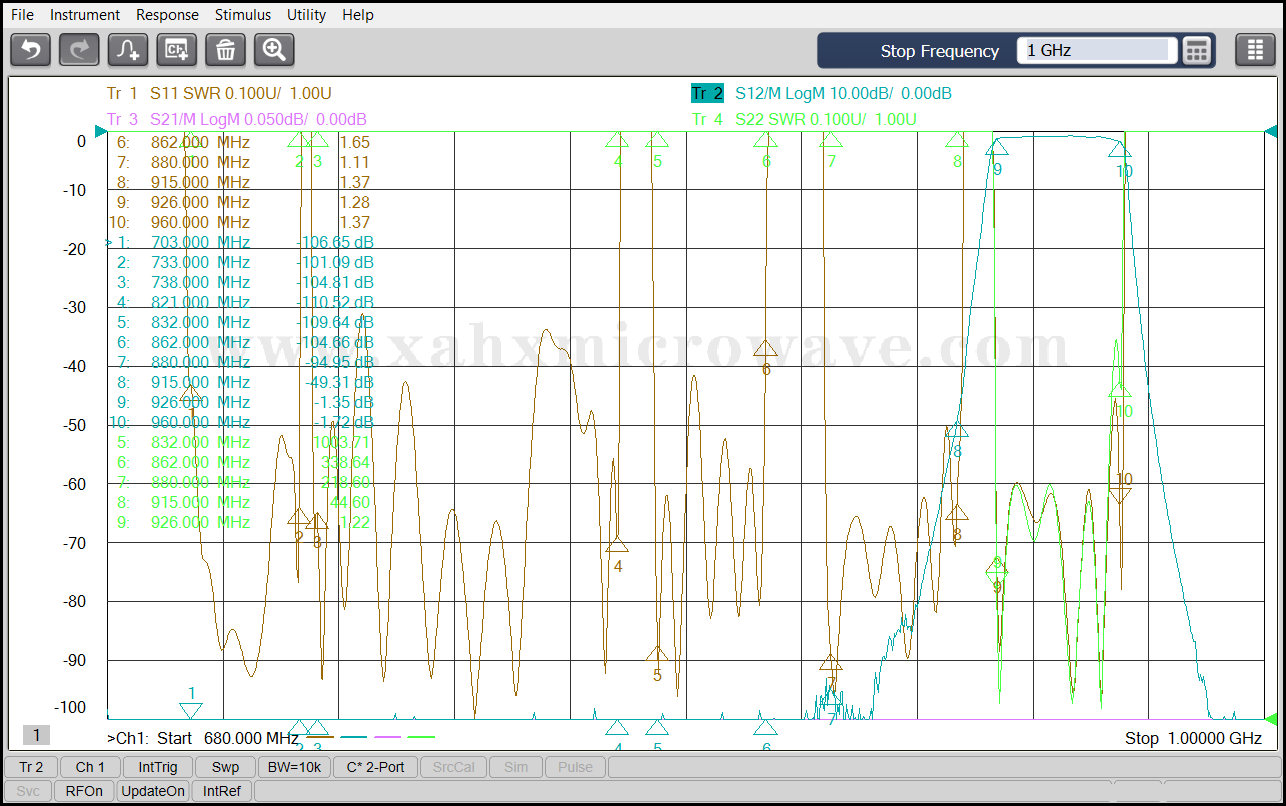The image size is (1286, 806).
Task: Click brown marker 5 near -90 level
Action: tap(657, 654)
